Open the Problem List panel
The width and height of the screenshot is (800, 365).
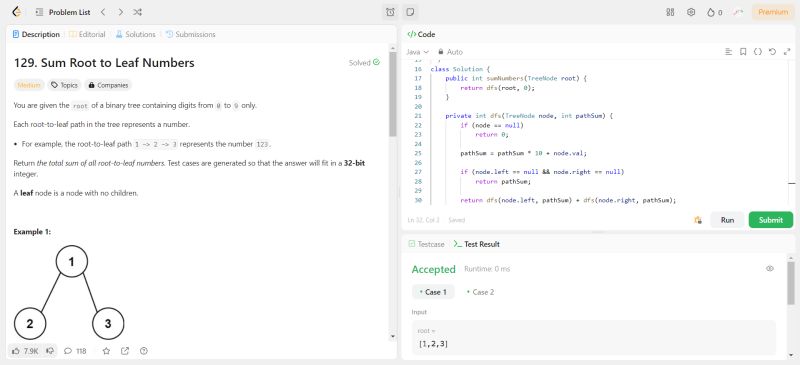(63, 12)
